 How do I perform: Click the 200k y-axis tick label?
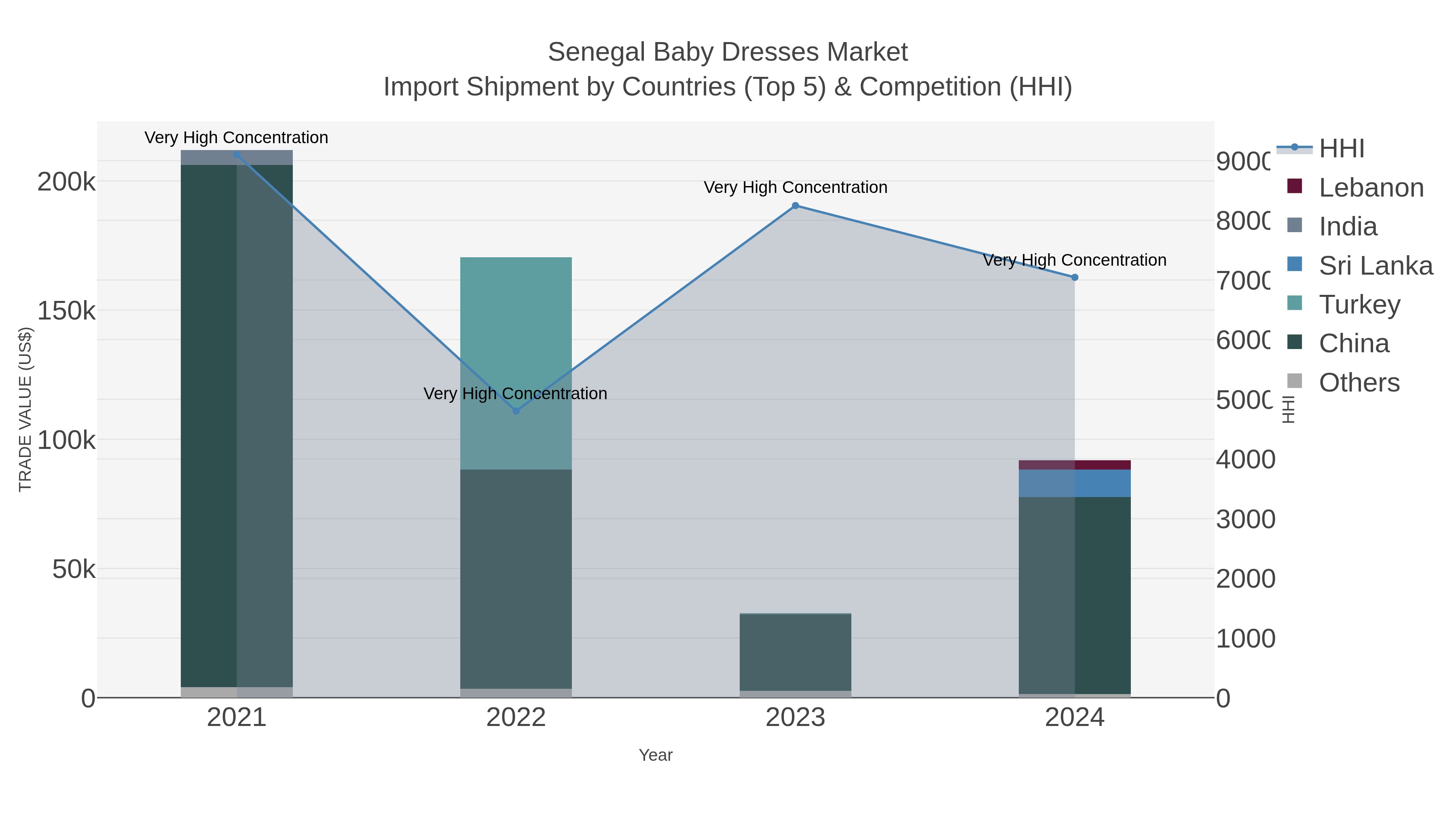pos(67,182)
